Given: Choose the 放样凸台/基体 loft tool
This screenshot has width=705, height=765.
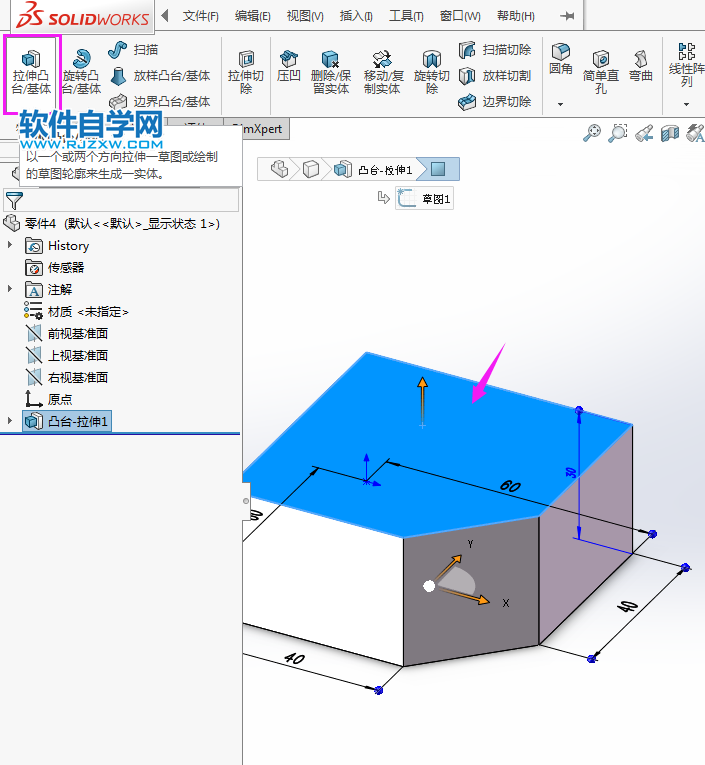Looking at the screenshot, I should tap(160, 76).
